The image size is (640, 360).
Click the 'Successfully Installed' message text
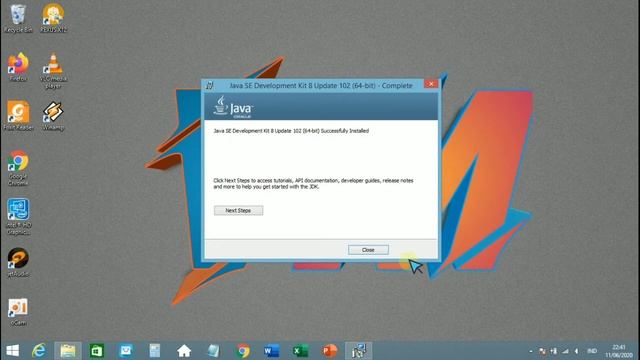(291, 131)
